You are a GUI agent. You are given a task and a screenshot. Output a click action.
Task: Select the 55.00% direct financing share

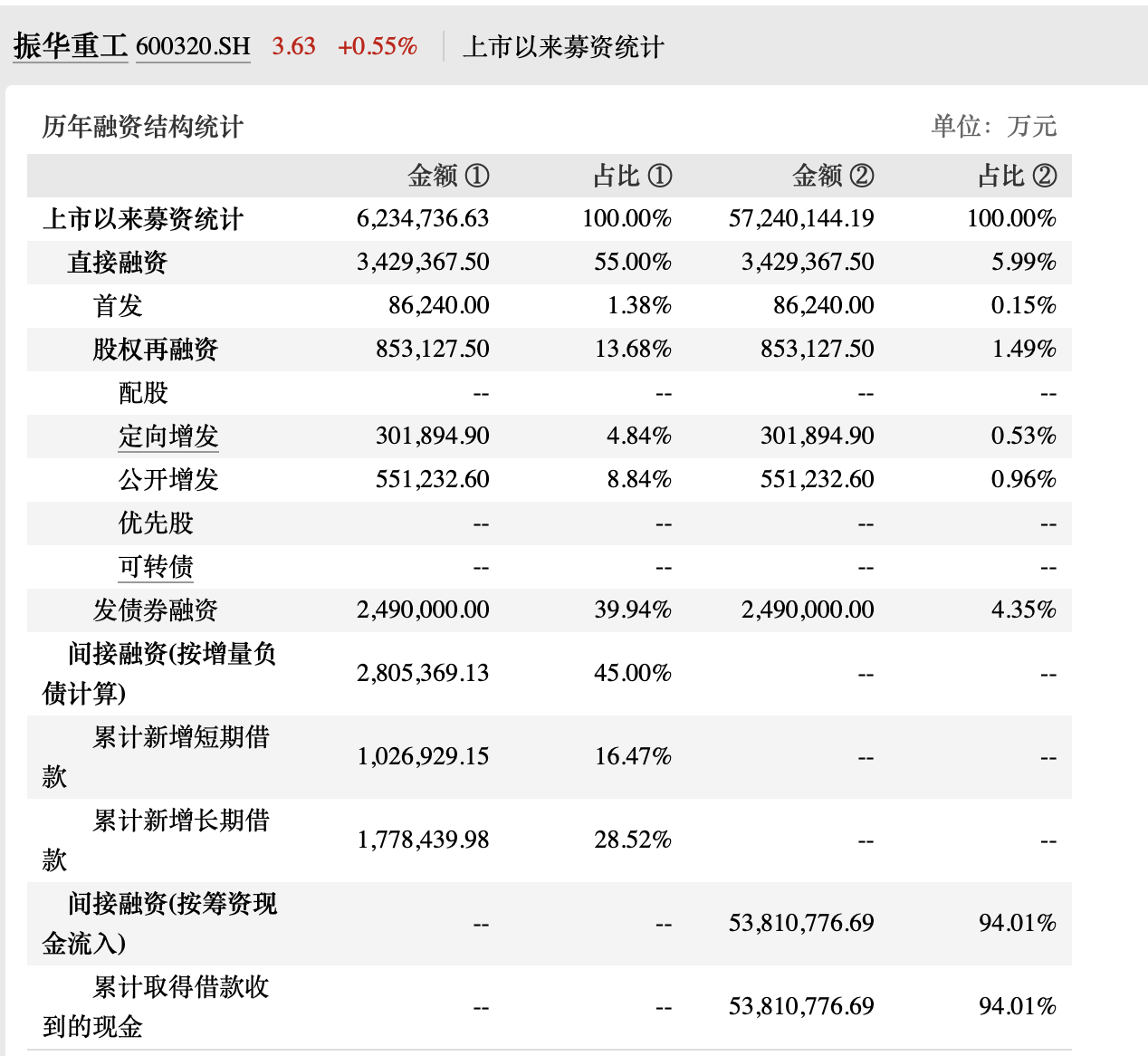click(x=633, y=262)
